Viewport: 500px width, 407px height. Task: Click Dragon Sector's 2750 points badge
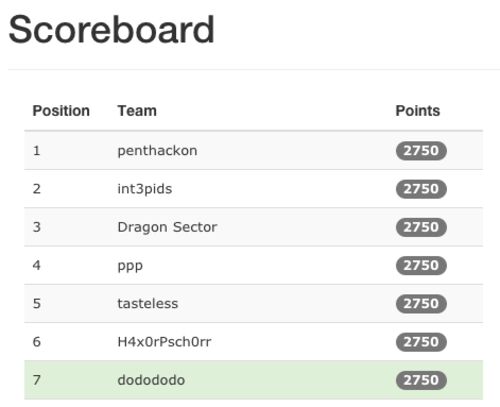421,227
